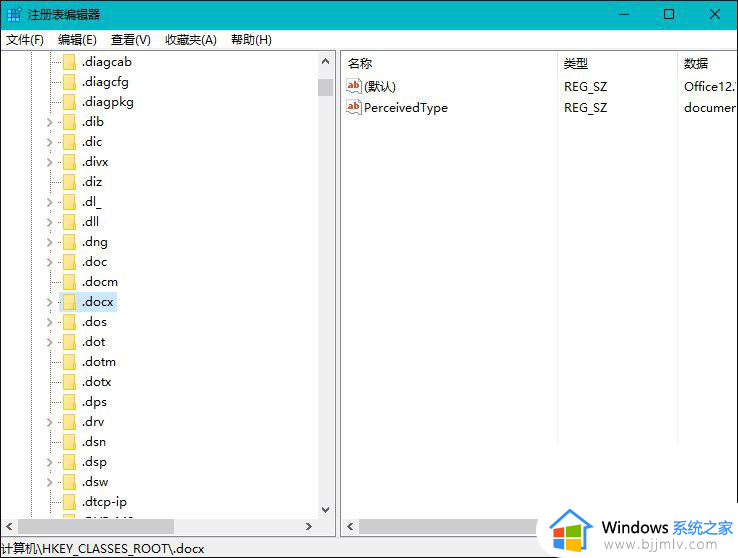Click the .diagcab folder icon
The image size is (738, 558).
(x=69, y=62)
